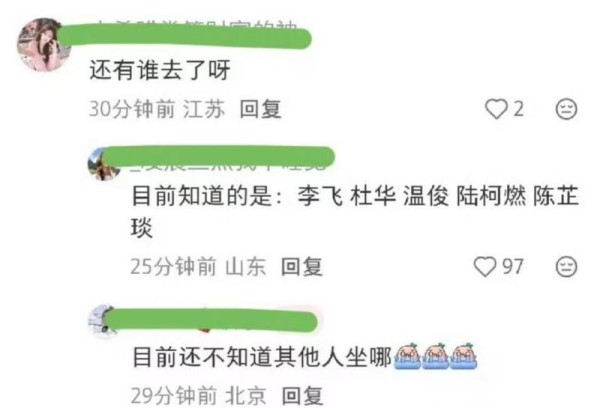The height and width of the screenshot is (408, 600).
Task: Select comment listing 李飞 杜华 温俊
Action: point(354,211)
